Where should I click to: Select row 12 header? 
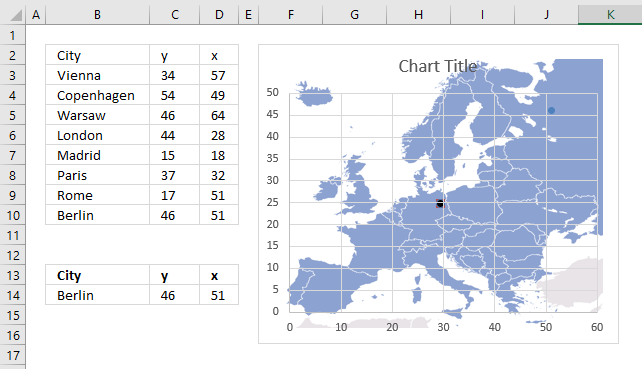13,256
